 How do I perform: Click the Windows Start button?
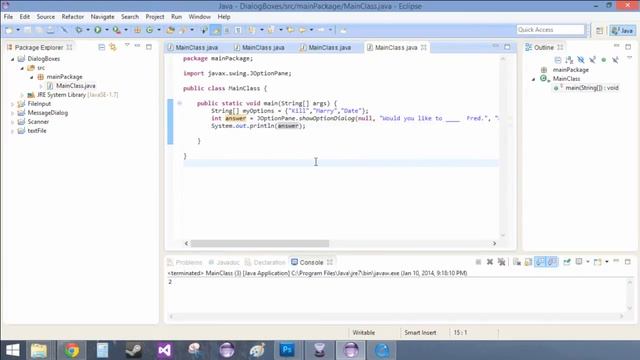pos(13,350)
